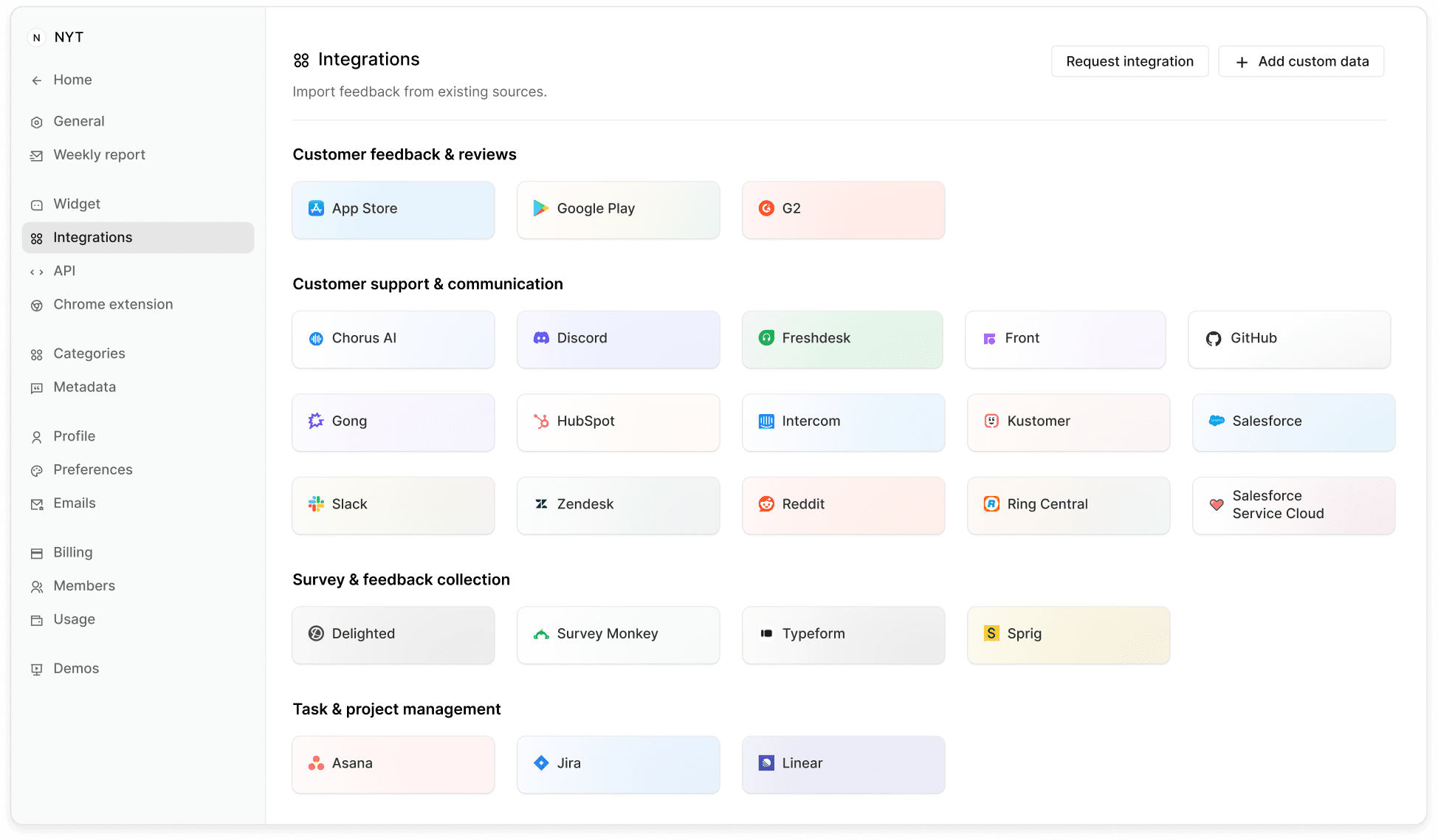Open the Weekly report page
Image resolution: width=1438 pixels, height=840 pixels.
[98, 154]
